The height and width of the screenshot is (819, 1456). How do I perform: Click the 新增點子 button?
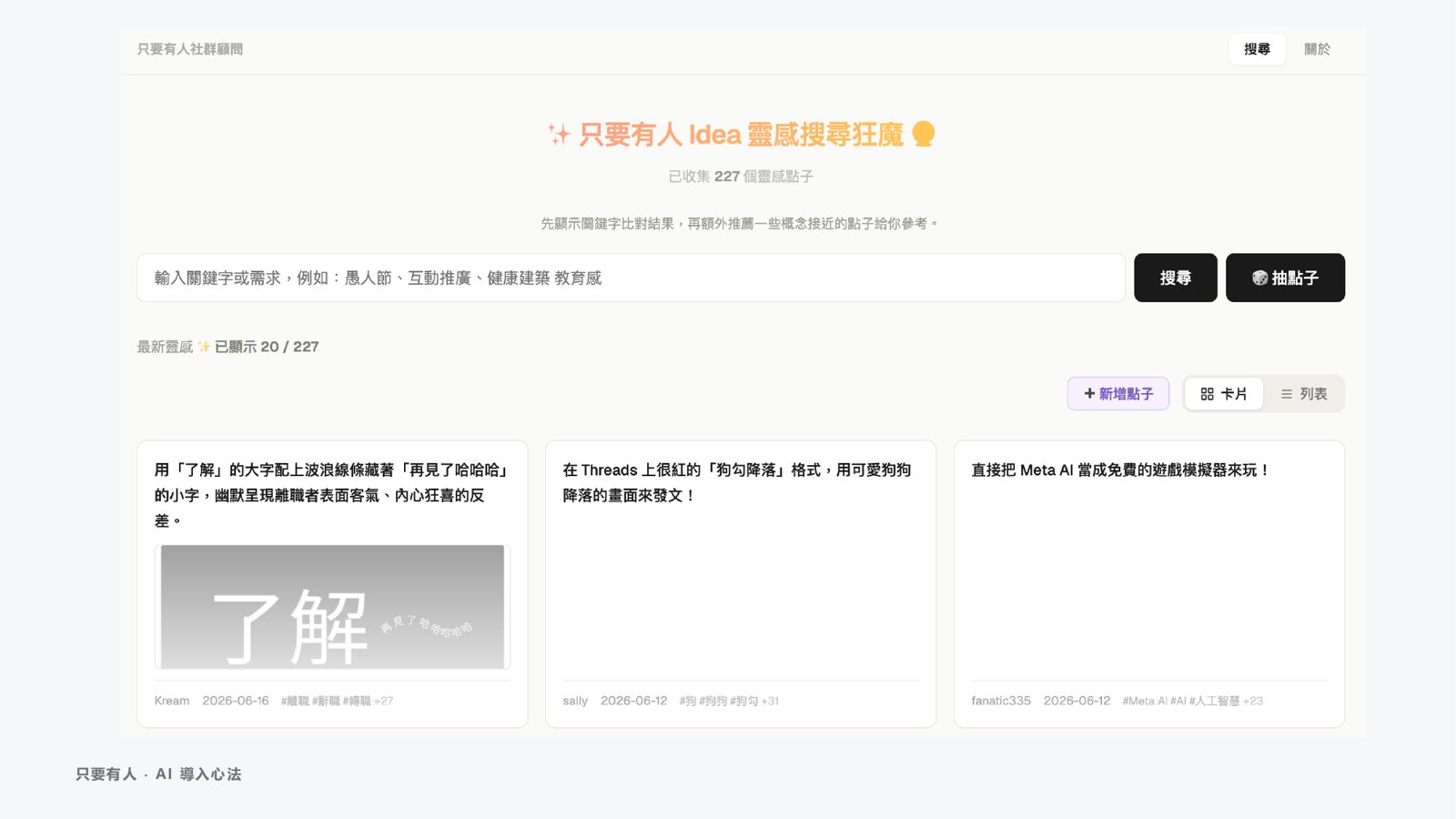(1118, 394)
